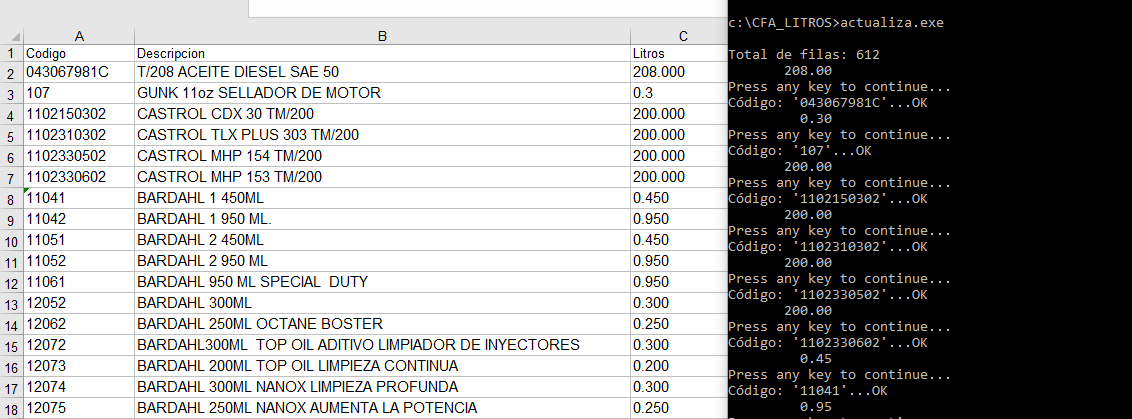
Task: Select cell with code 1102310302
Action: [x=79, y=135]
